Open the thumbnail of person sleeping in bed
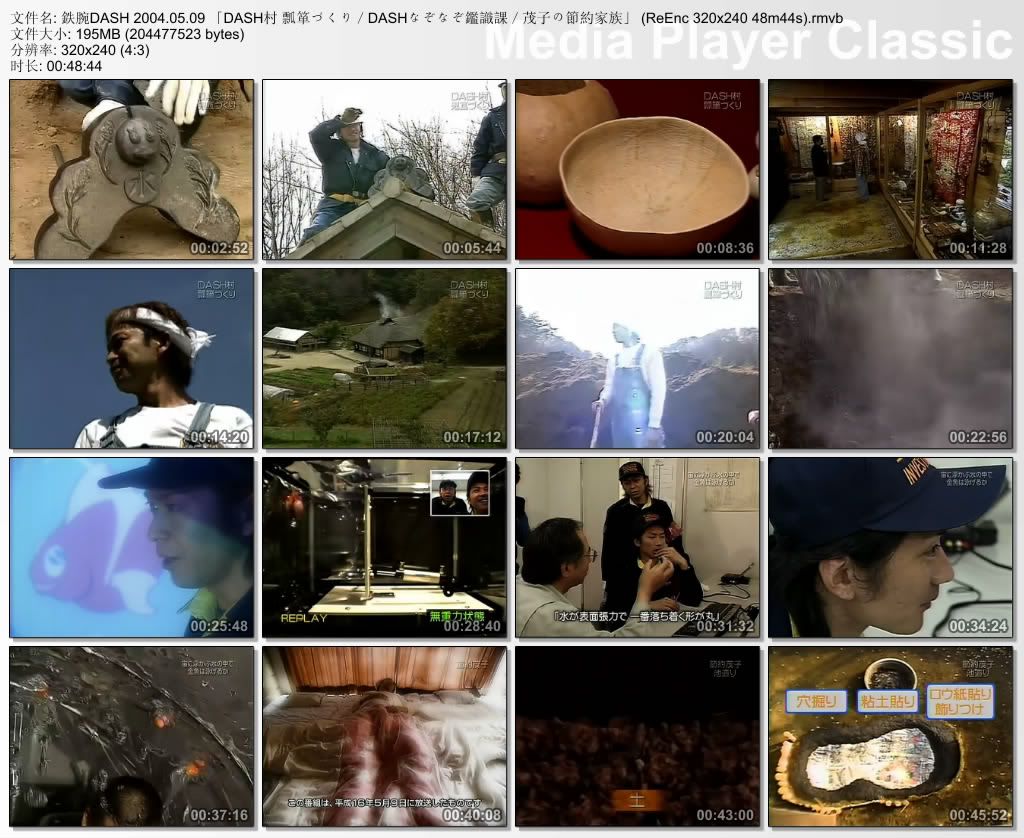Viewport: 1024px width, 838px height. coord(384,736)
